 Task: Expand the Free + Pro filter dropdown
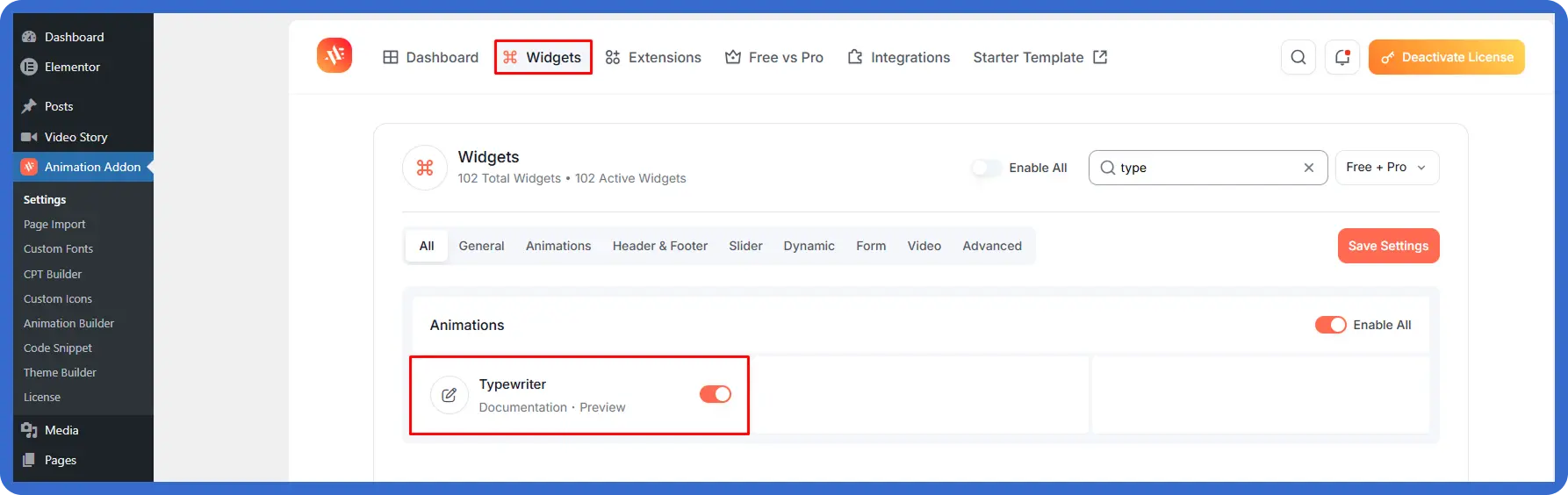point(1387,168)
